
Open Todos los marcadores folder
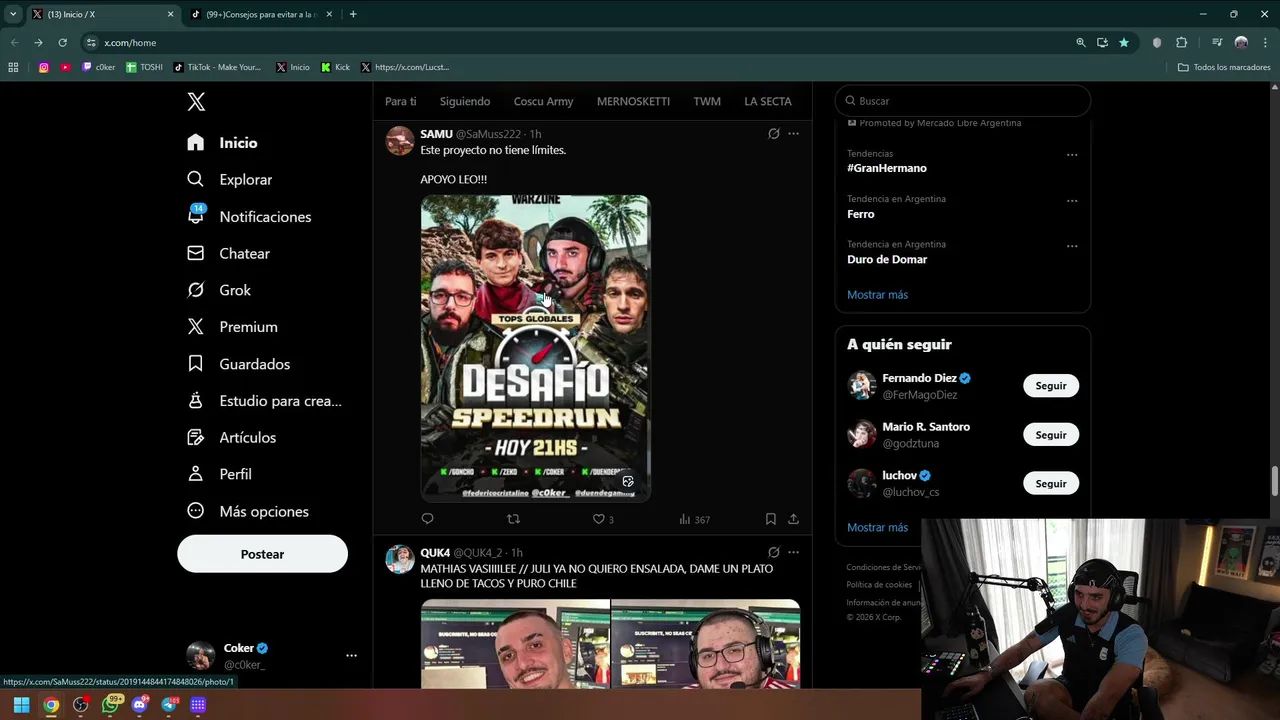(x=1224, y=67)
